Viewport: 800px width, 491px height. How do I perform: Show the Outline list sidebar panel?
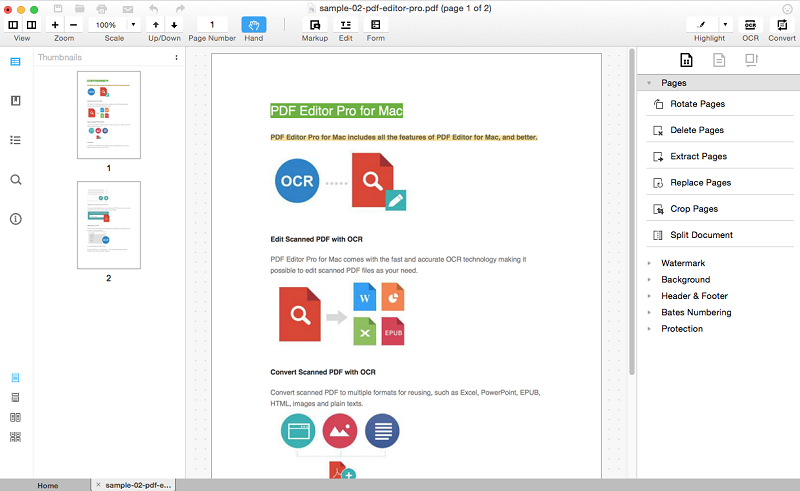pyautogui.click(x=15, y=140)
